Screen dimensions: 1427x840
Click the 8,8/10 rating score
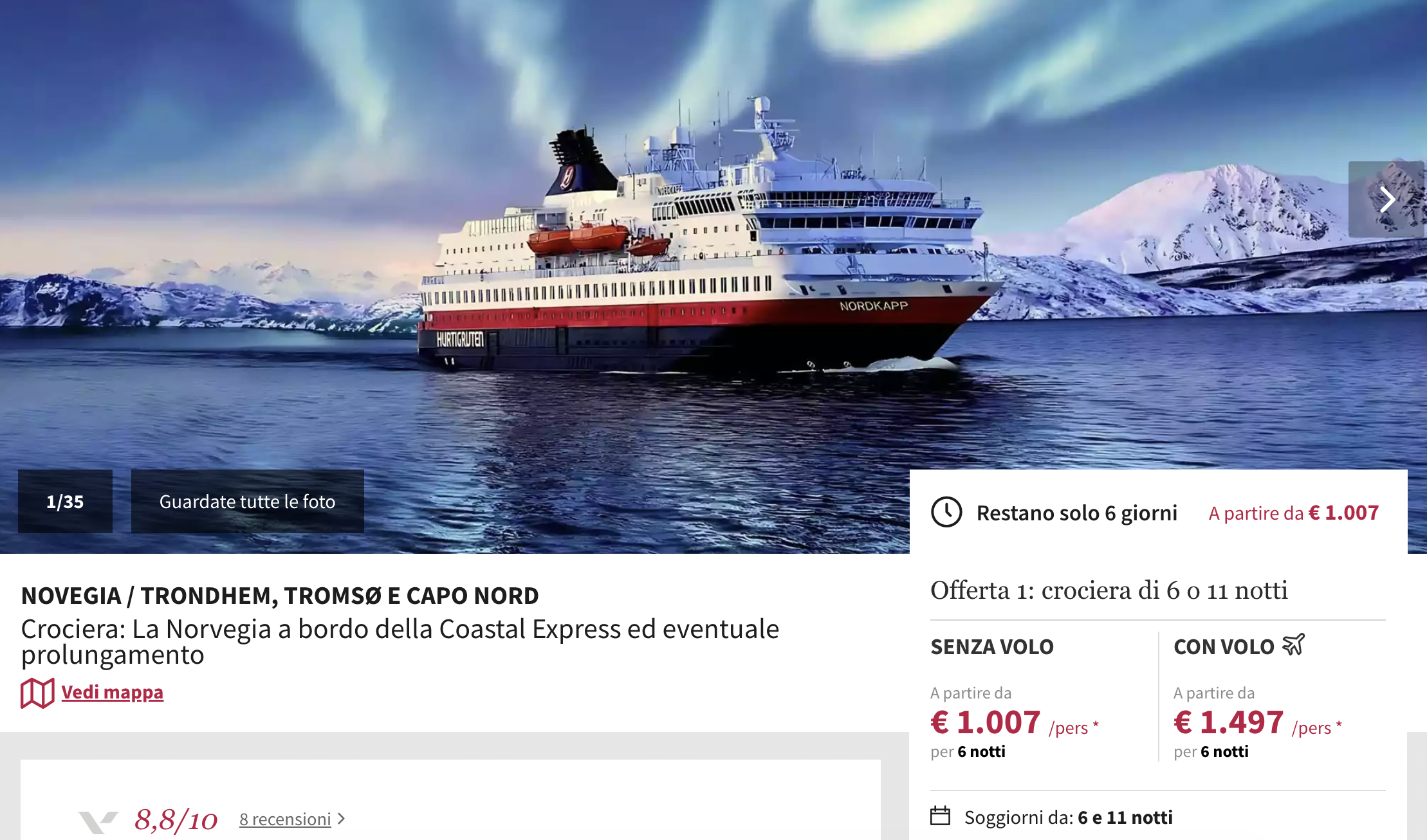point(176,820)
